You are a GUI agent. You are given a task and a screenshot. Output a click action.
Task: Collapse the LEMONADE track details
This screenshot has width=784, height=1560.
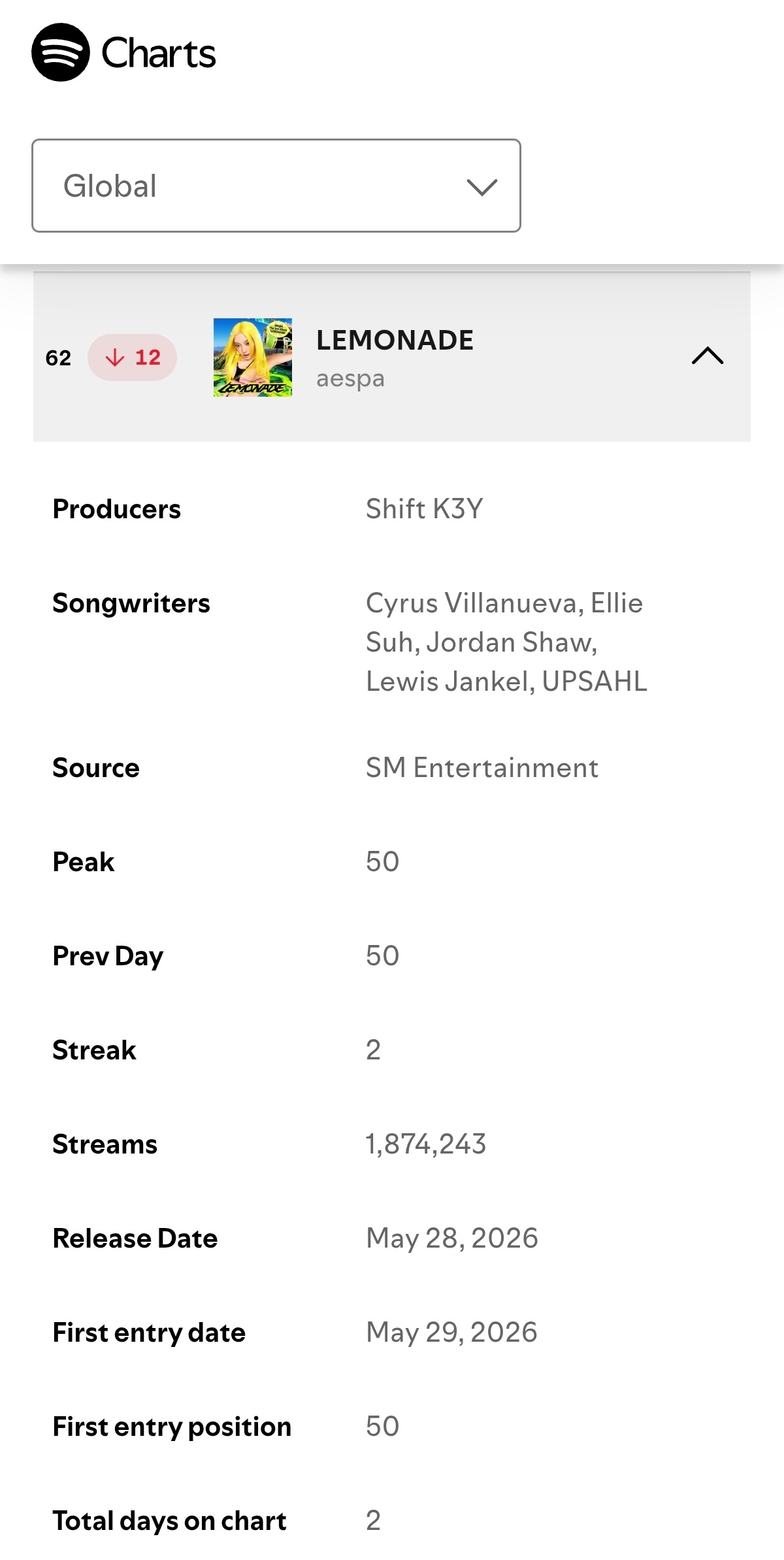(x=708, y=356)
